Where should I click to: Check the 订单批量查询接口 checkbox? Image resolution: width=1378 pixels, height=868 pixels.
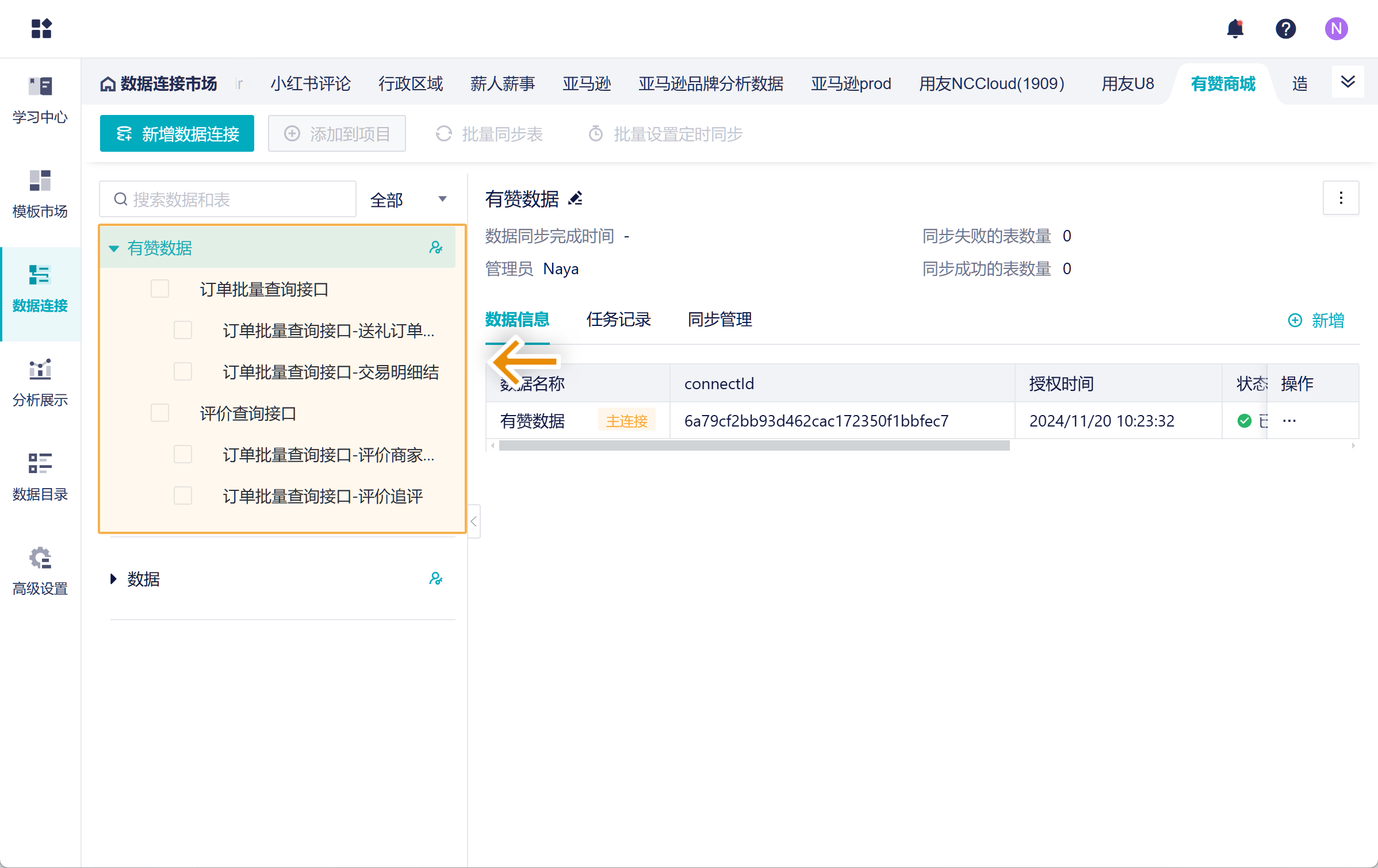pyautogui.click(x=160, y=289)
